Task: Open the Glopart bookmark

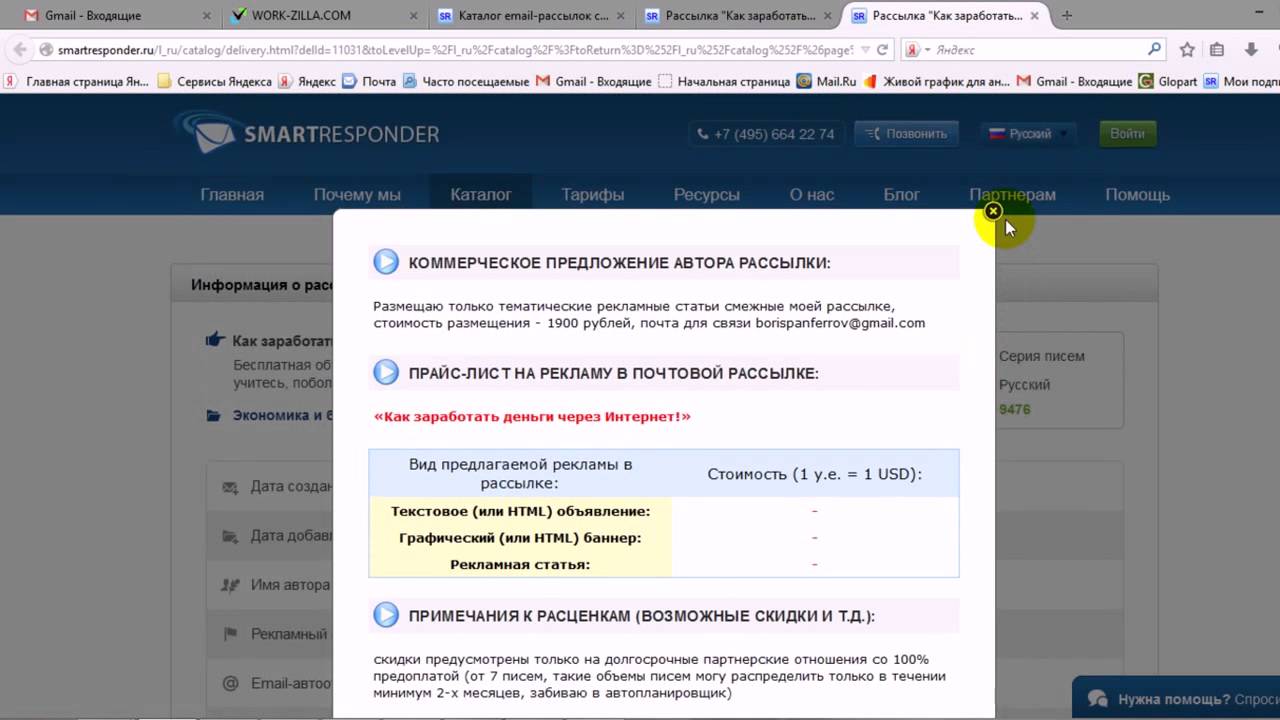Action: (1168, 82)
